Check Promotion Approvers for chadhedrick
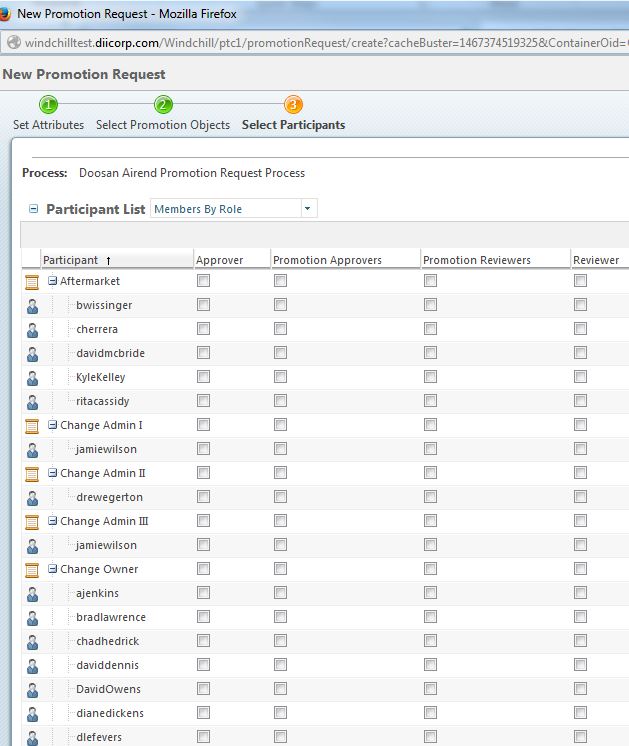 tap(280, 641)
